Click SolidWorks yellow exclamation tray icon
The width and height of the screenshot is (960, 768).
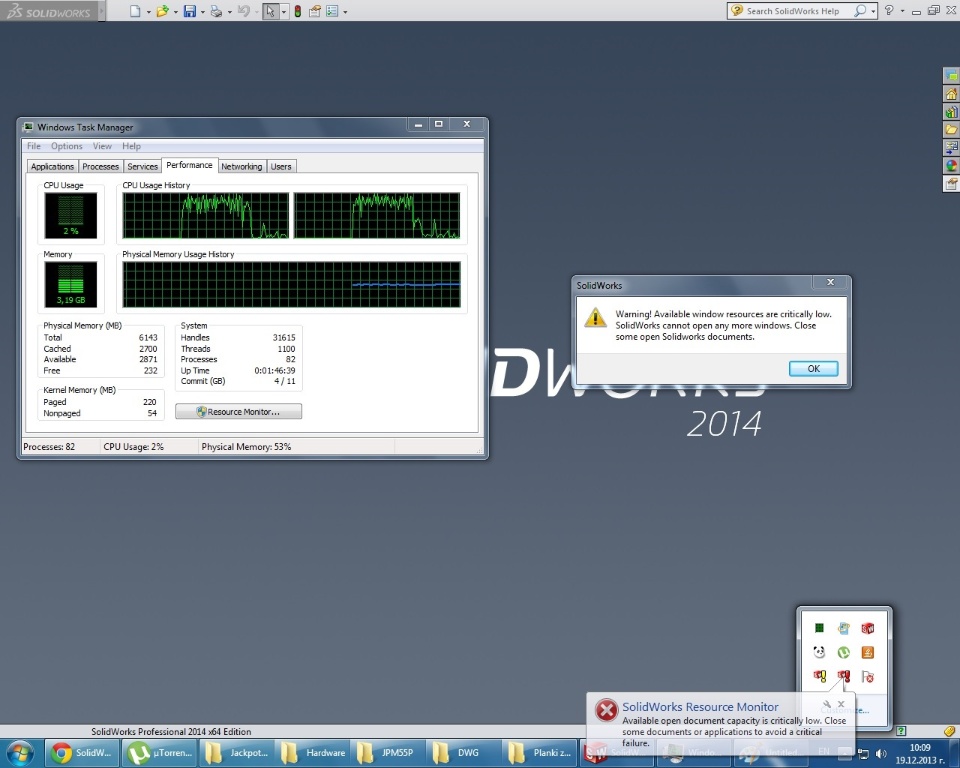[819, 676]
